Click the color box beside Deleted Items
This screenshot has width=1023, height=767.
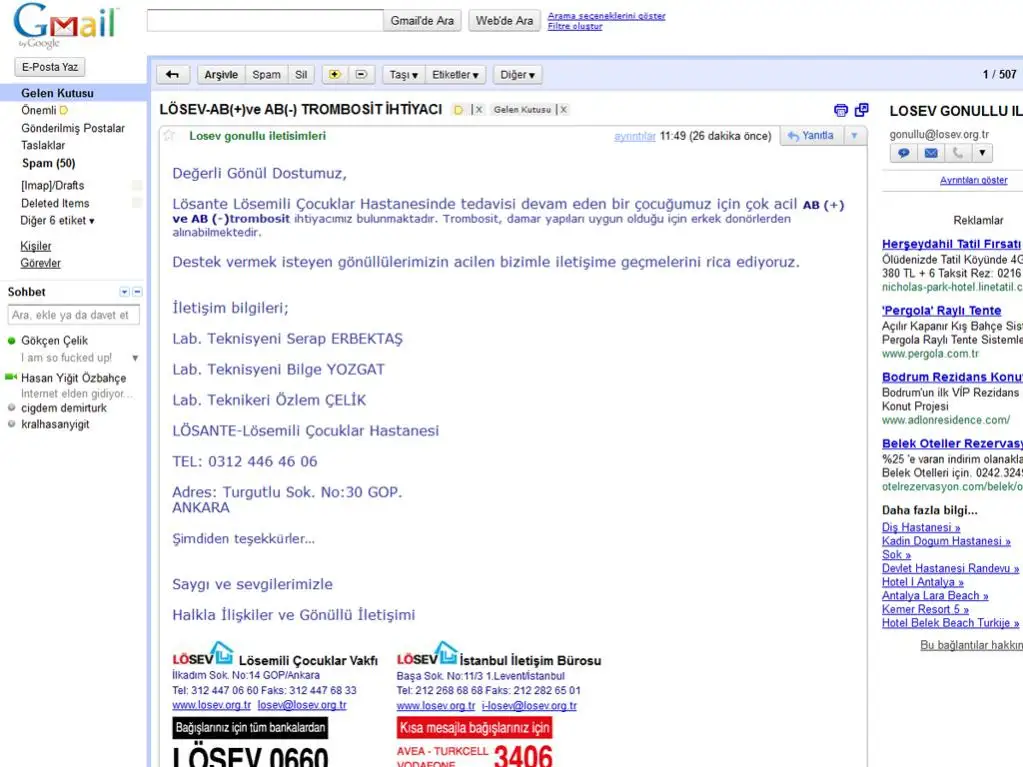137,203
